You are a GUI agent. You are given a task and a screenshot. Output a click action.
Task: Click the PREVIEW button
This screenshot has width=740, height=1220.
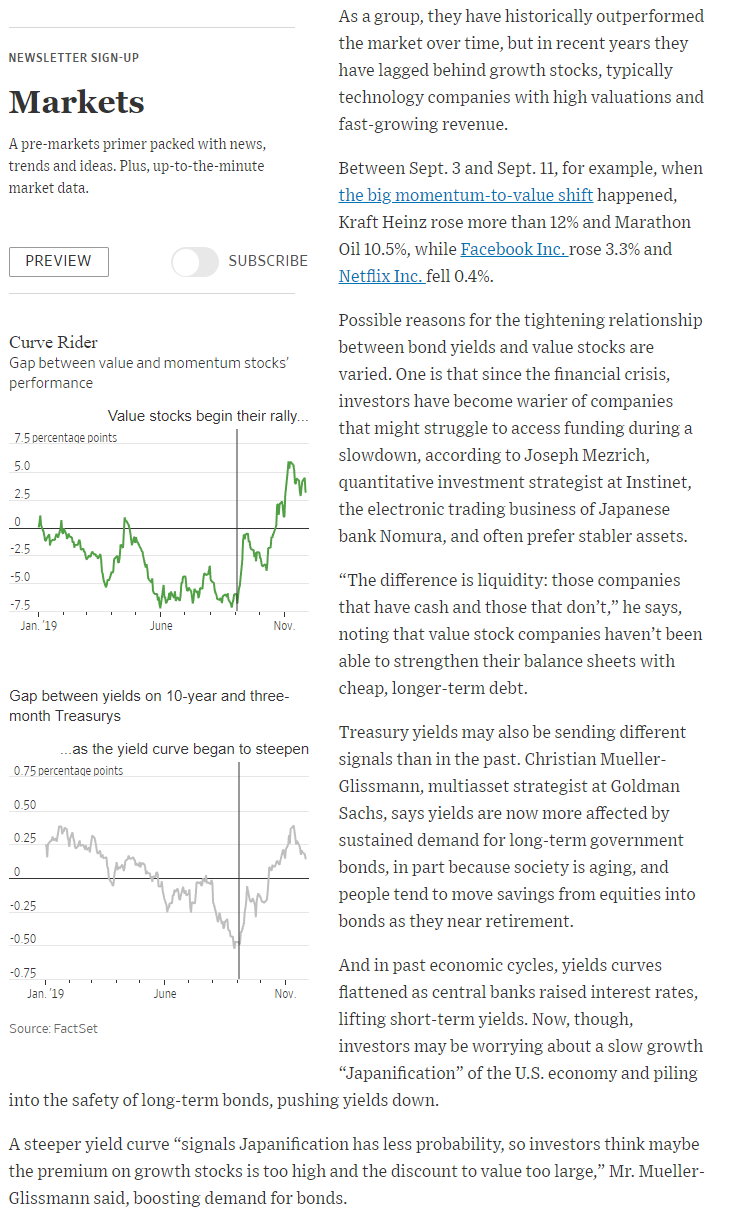(59, 261)
